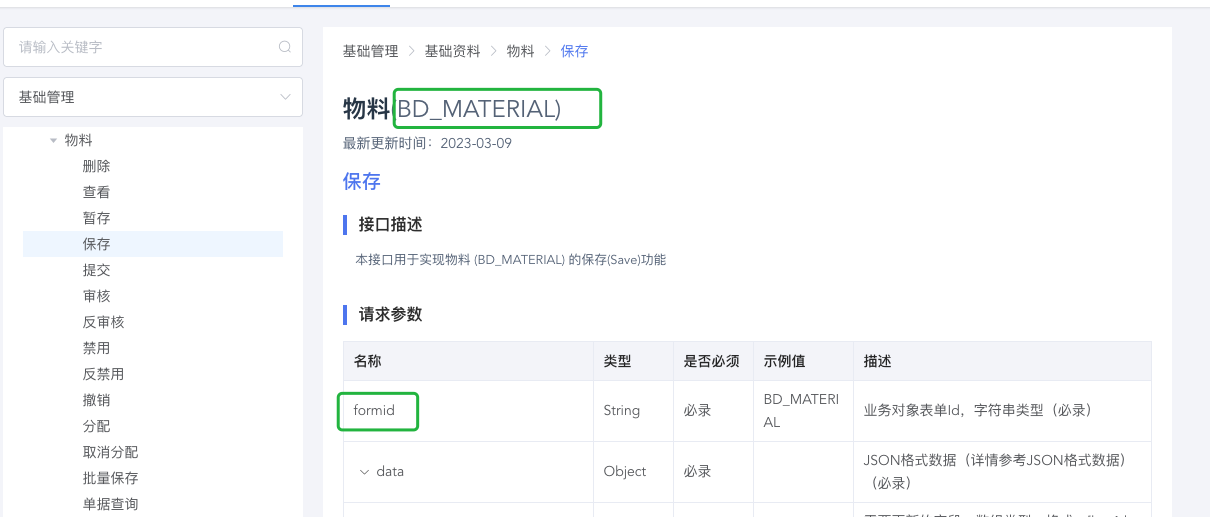The height and width of the screenshot is (517, 1210).
Task: Select 删除 in the sidebar tree
Action: click(97, 166)
